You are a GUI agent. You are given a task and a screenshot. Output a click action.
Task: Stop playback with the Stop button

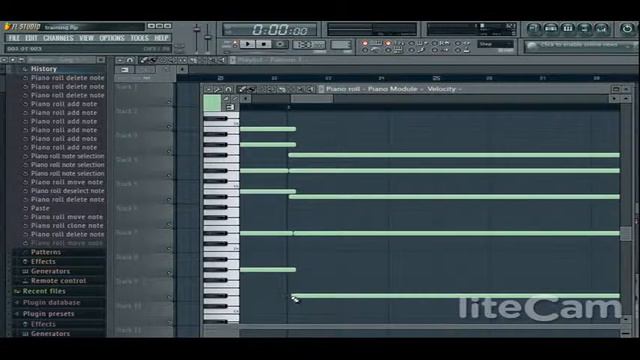264,44
